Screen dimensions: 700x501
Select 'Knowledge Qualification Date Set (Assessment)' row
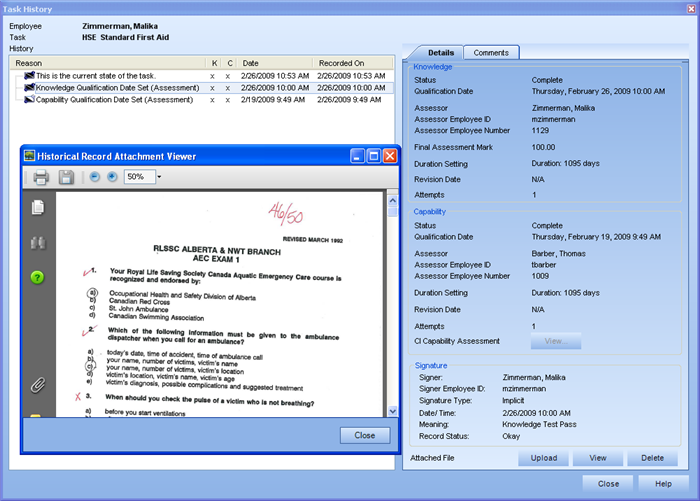[x=202, y=88]
